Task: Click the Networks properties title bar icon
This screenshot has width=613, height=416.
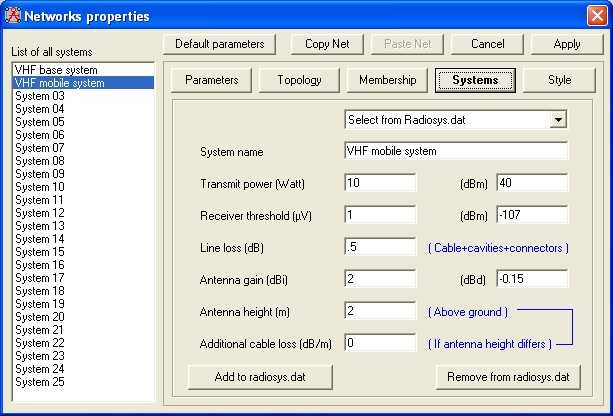Action: coord(14,16)
